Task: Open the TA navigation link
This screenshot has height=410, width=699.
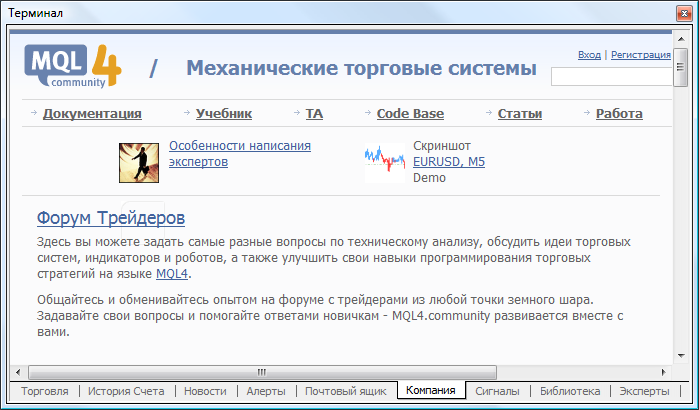Action: pos(314,114)
